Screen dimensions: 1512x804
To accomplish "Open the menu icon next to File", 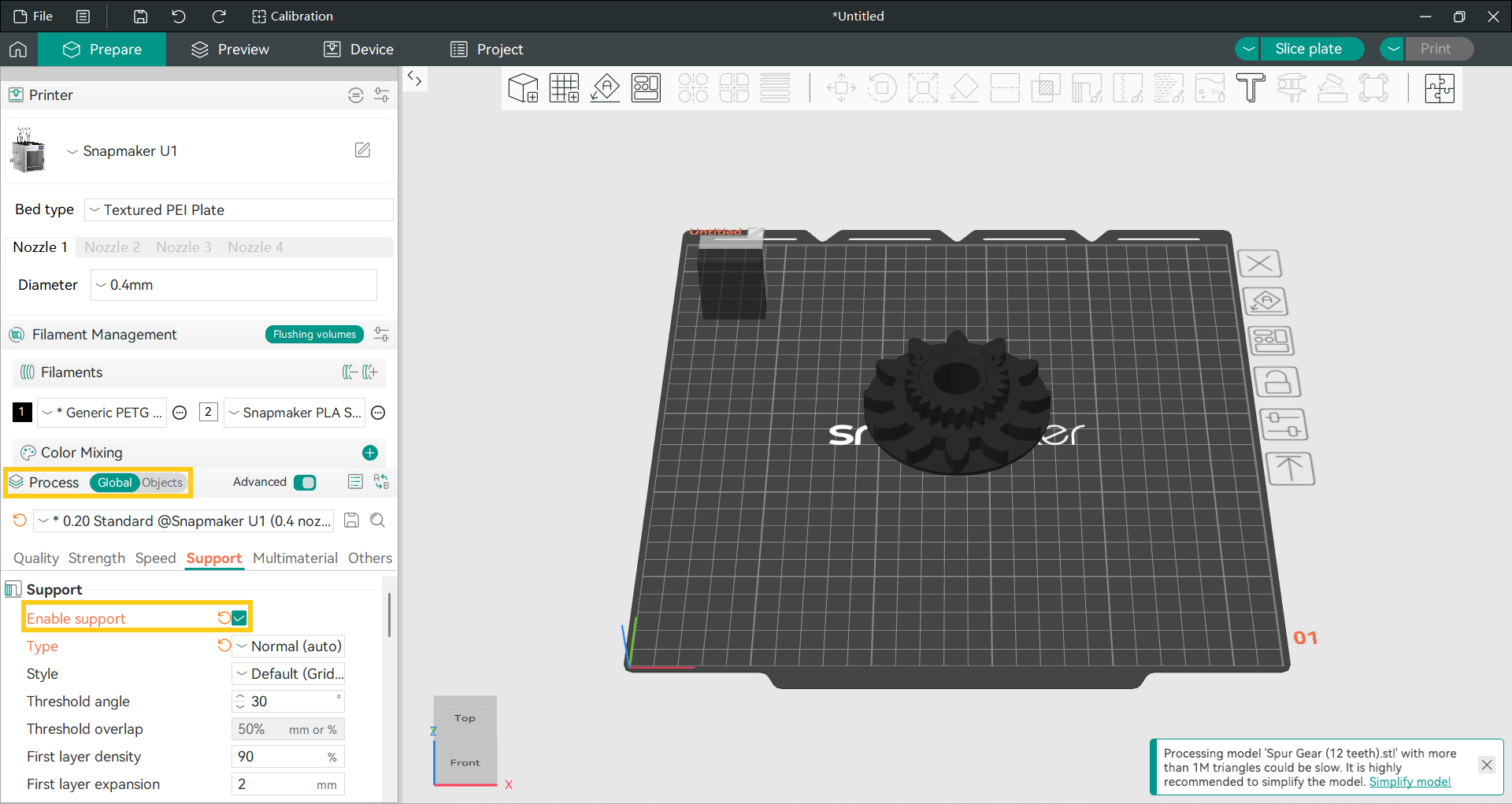I will pos(83,16).
